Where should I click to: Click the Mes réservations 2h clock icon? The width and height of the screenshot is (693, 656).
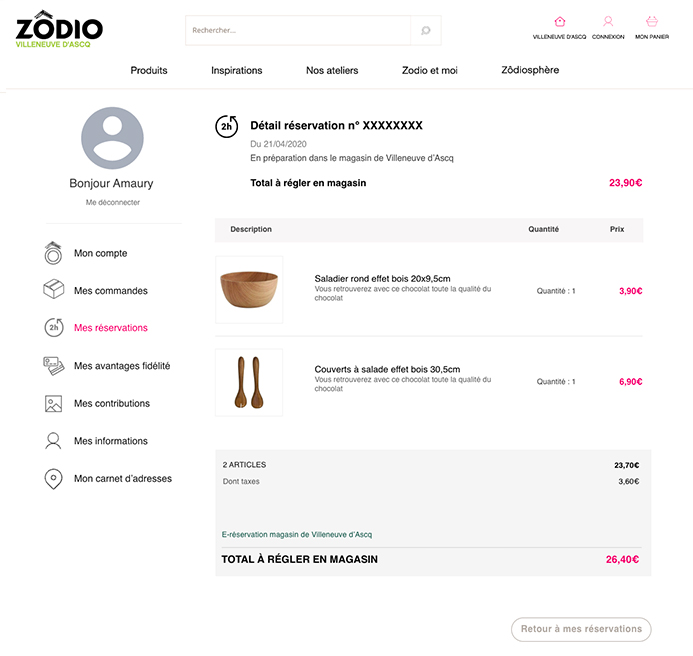[x=53, y=328]
